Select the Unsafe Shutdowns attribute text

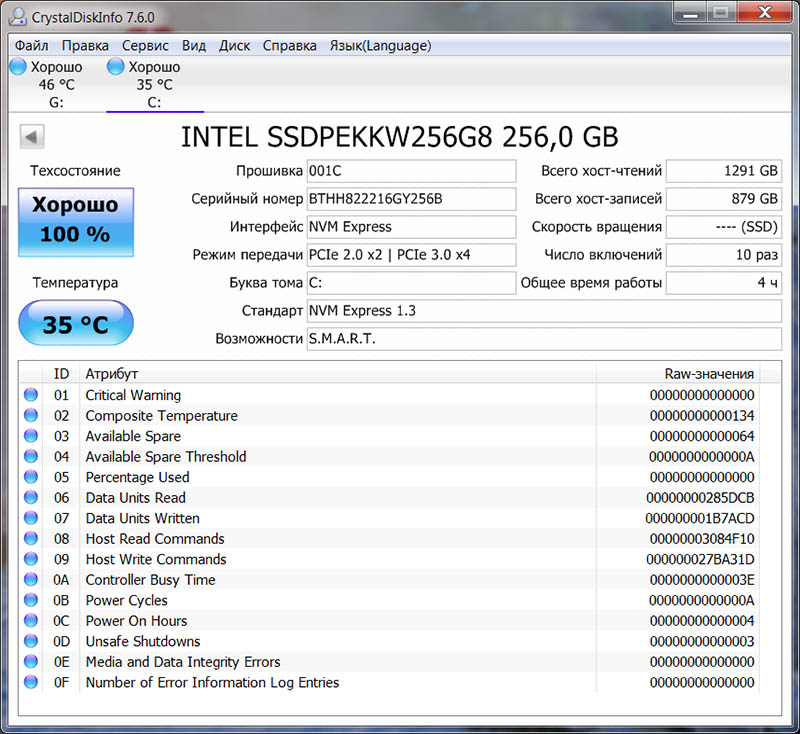pyautogui.click(x=143, y=641)
